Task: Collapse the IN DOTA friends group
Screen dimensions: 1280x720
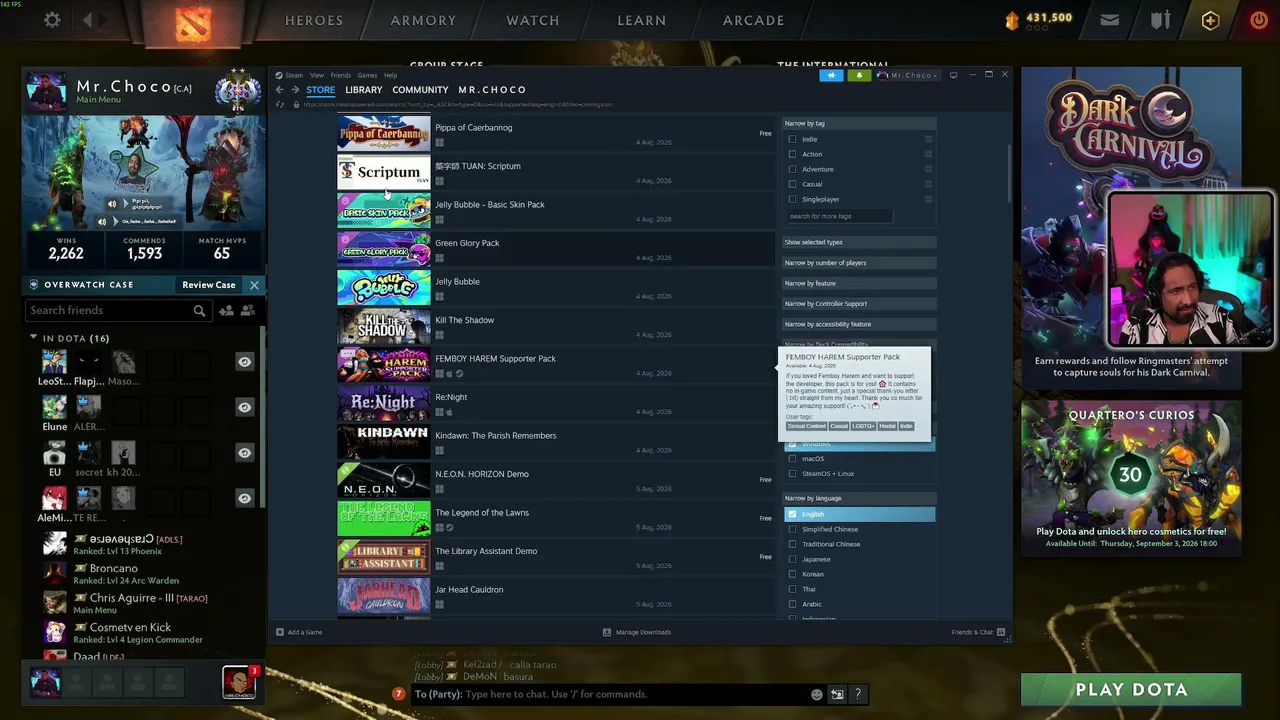Action: 33,338
